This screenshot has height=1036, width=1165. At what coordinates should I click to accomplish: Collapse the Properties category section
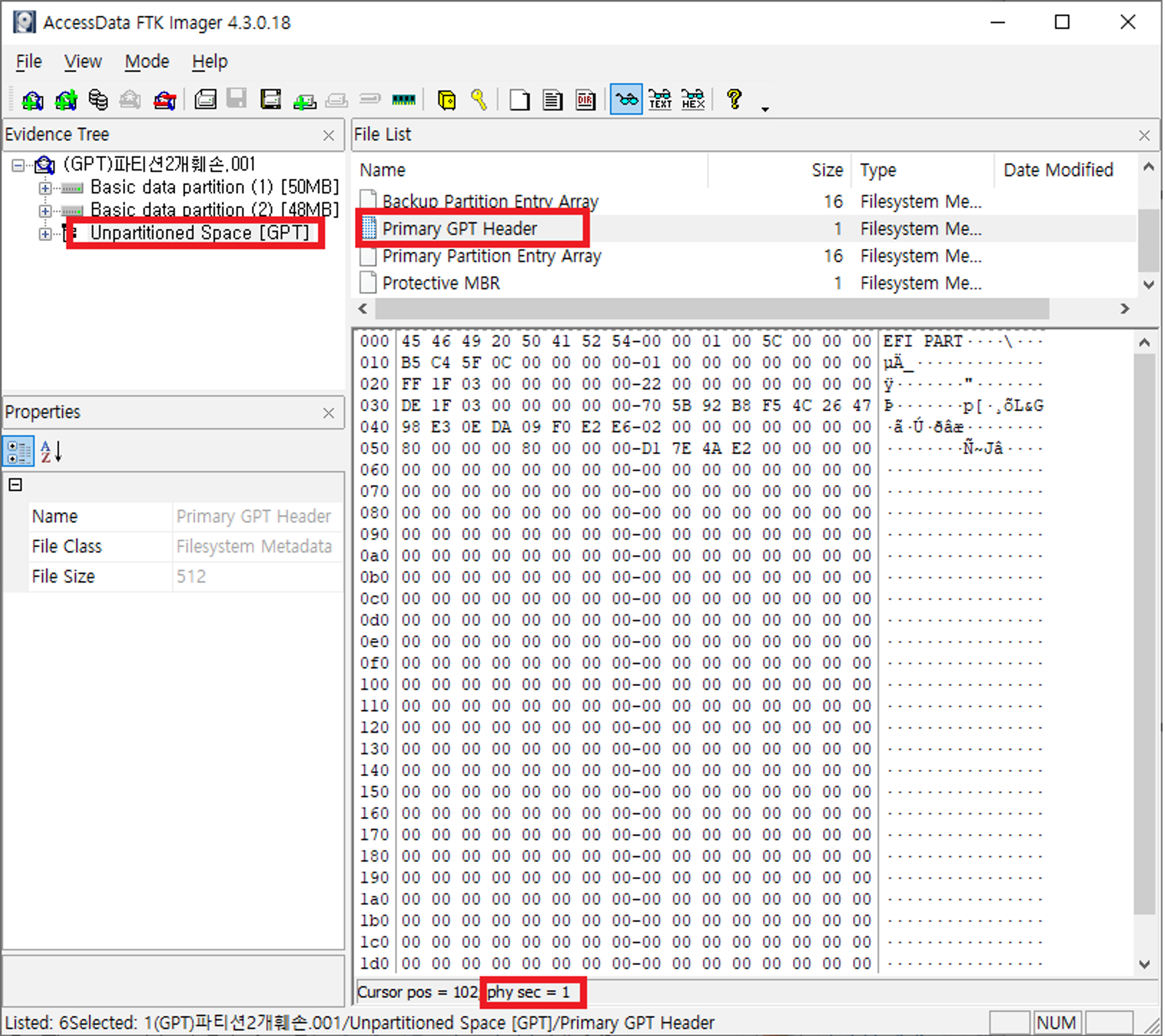pos(16,485)
